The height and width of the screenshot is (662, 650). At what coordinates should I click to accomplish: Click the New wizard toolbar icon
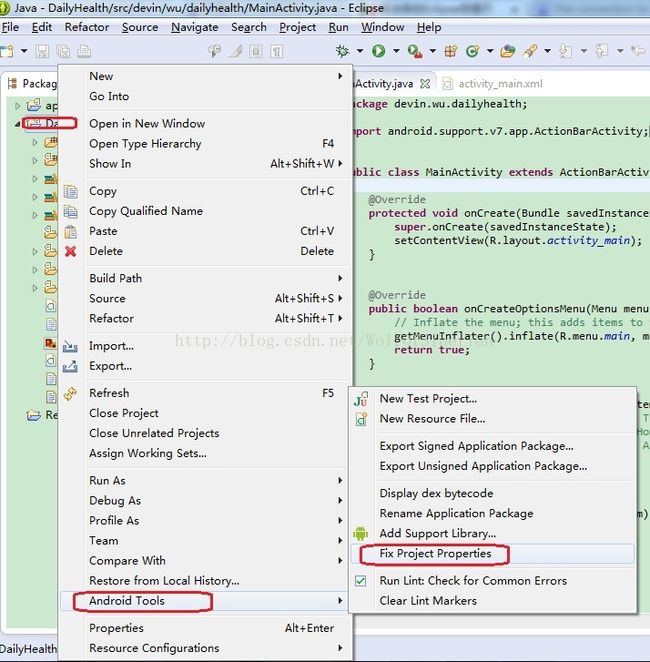pyautogui.click(x=7, y=51)
